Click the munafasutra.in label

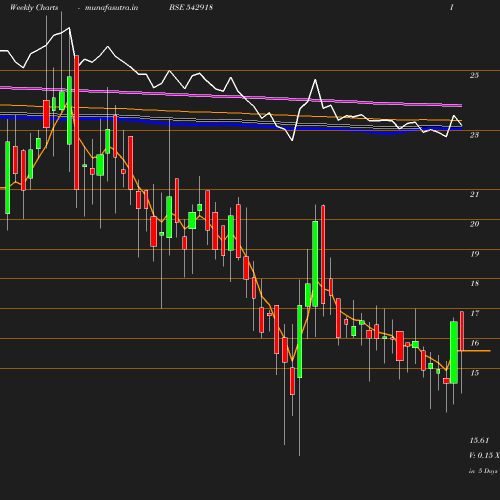click(111, 7)
